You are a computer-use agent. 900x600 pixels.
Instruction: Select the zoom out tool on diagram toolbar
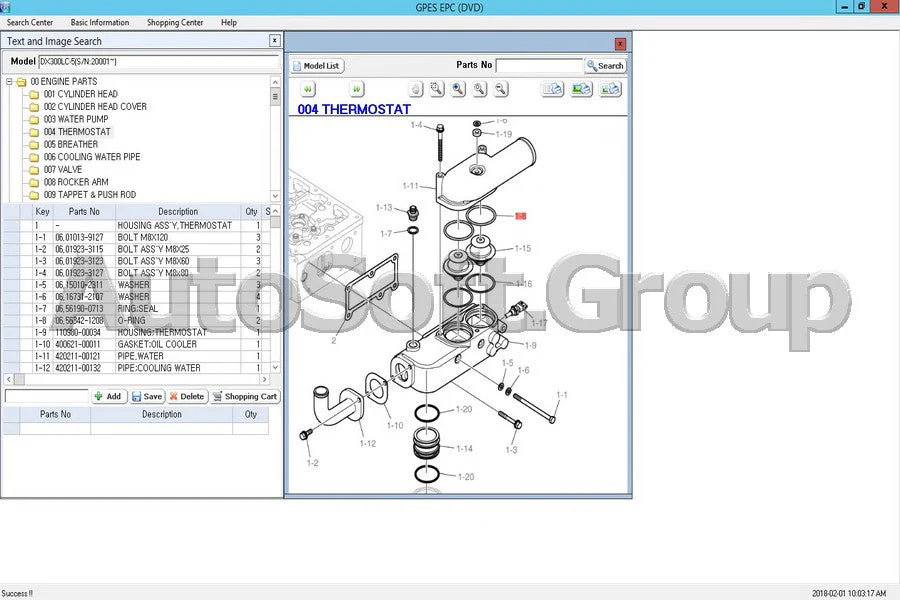pos(500,89)
